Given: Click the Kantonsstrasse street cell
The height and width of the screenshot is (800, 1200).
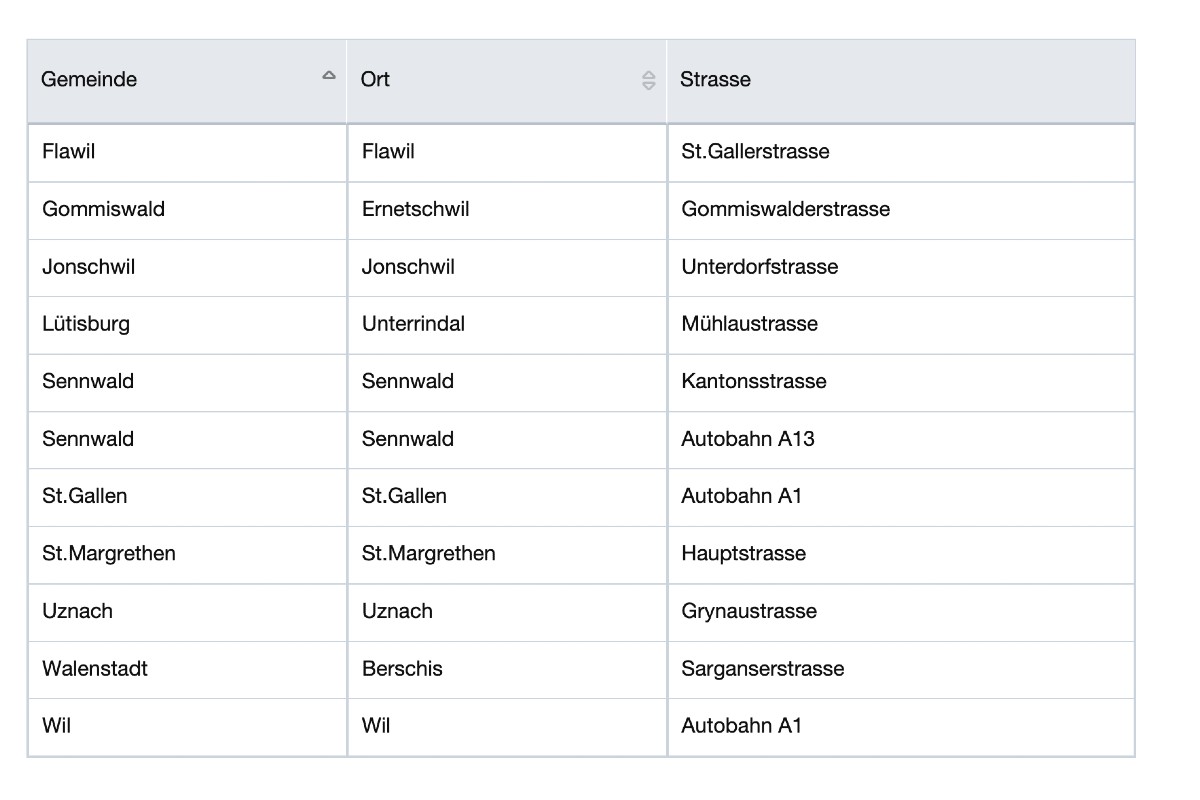Looking at the screenshot, I should (x=754, y=381).
